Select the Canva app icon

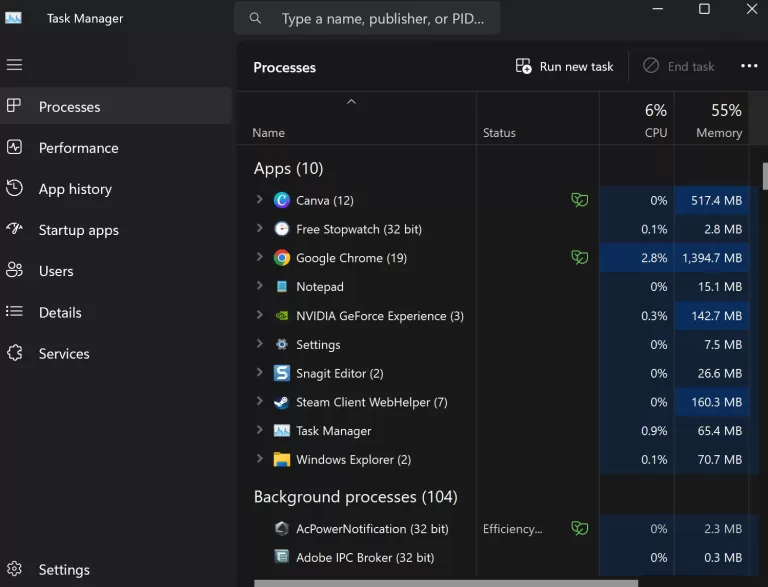tap(282, 200)
